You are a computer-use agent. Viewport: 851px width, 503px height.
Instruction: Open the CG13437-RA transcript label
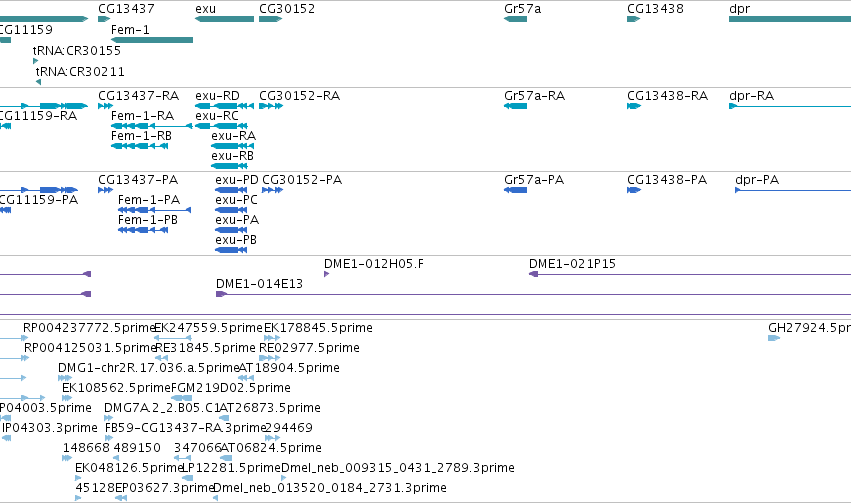pos(138,95)
